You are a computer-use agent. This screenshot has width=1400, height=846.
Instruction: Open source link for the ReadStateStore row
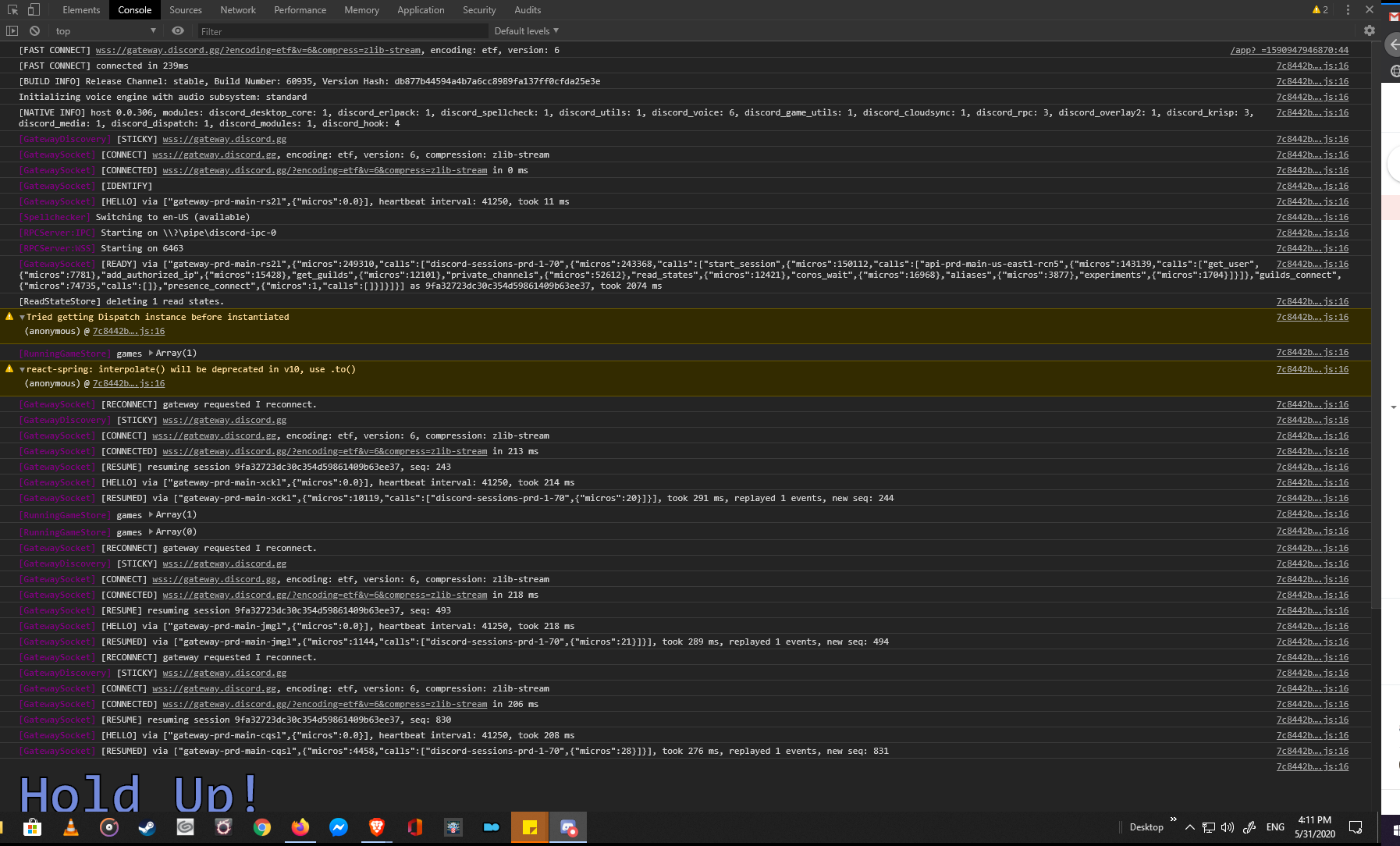pos(1313,301)
